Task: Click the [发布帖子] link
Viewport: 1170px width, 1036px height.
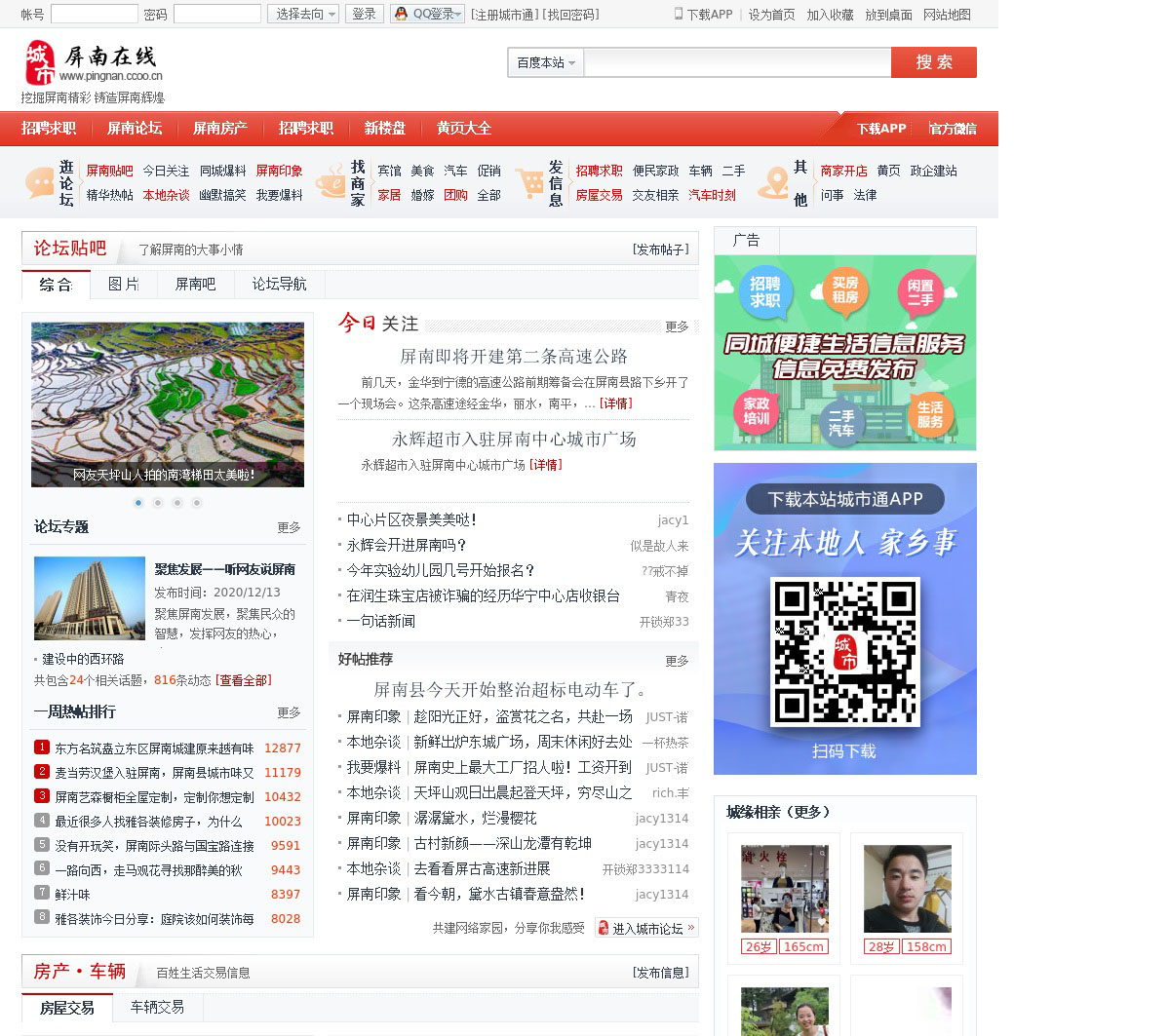Action: [660, 249]
